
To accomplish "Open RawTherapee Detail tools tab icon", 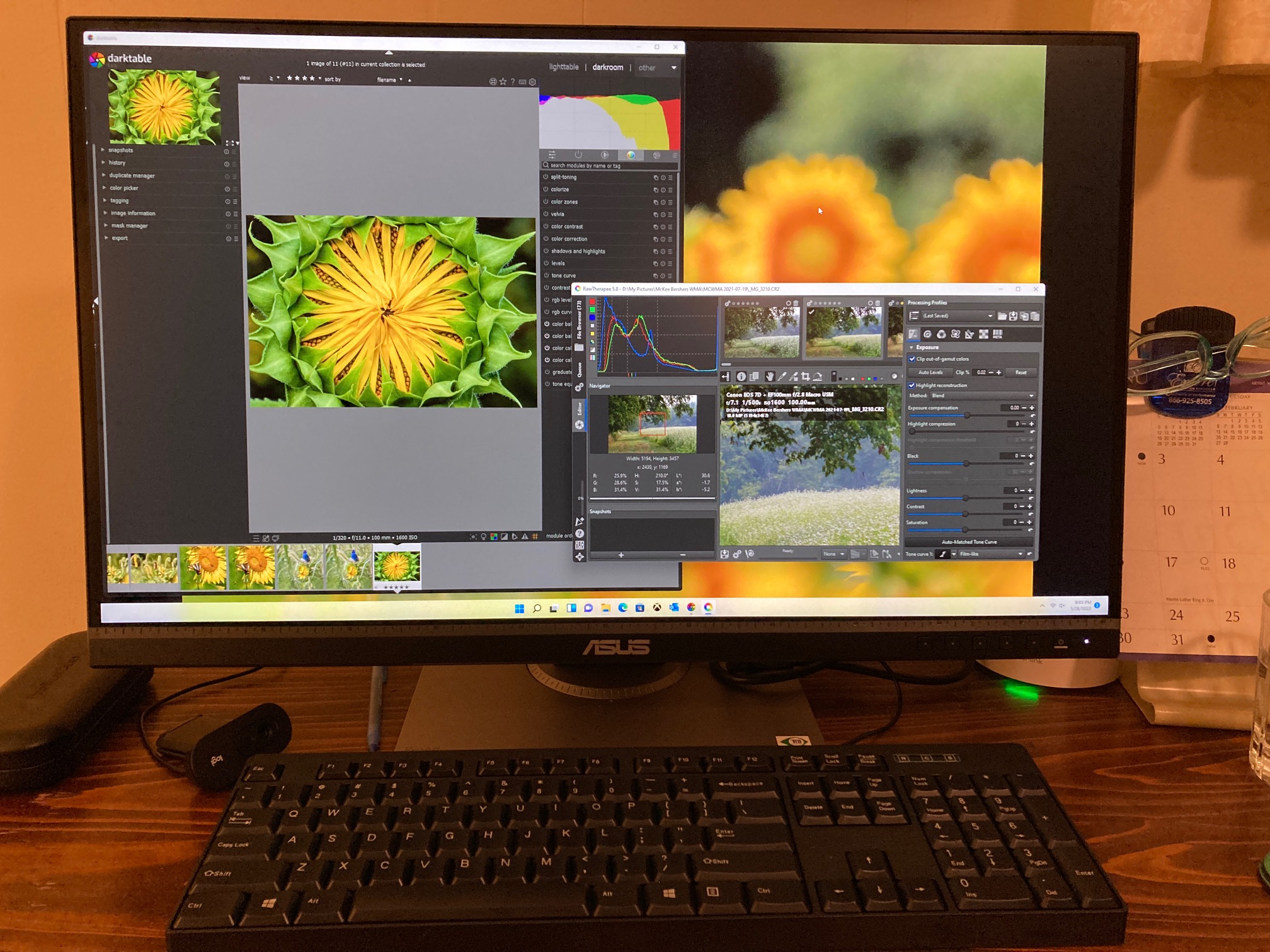I will (x=927, y=334).
